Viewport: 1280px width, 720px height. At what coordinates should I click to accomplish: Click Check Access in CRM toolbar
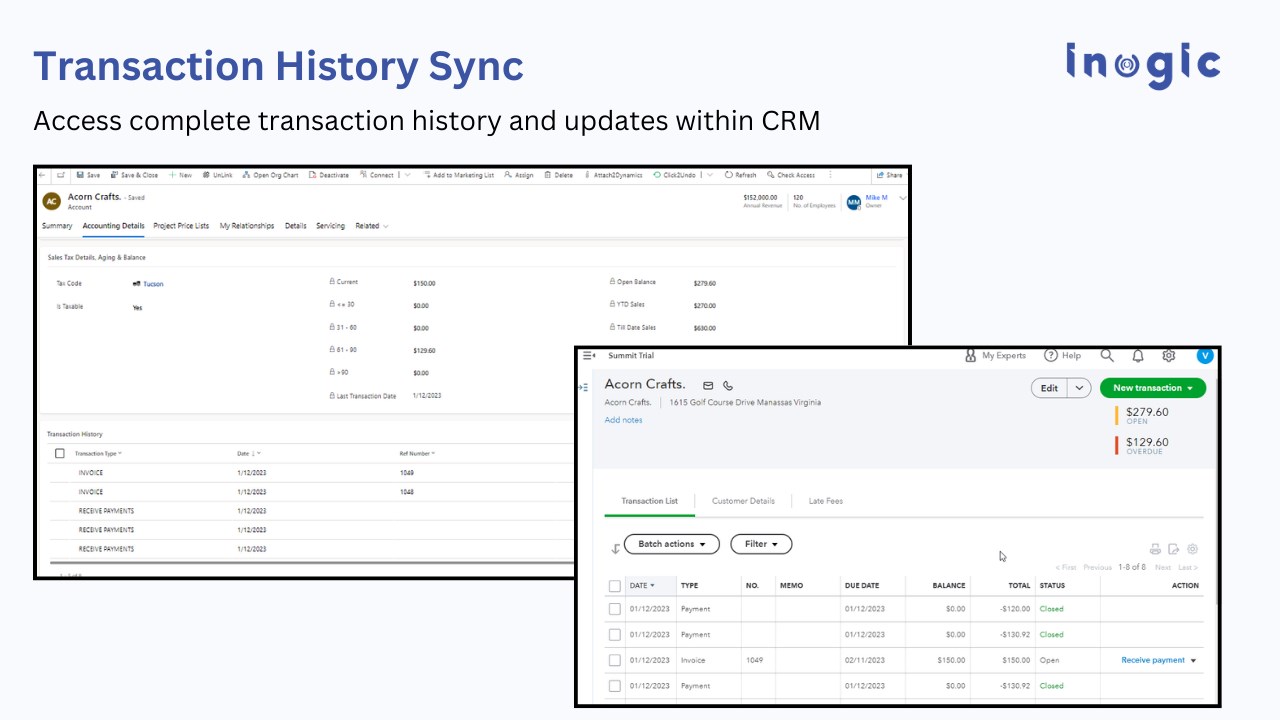791,175
